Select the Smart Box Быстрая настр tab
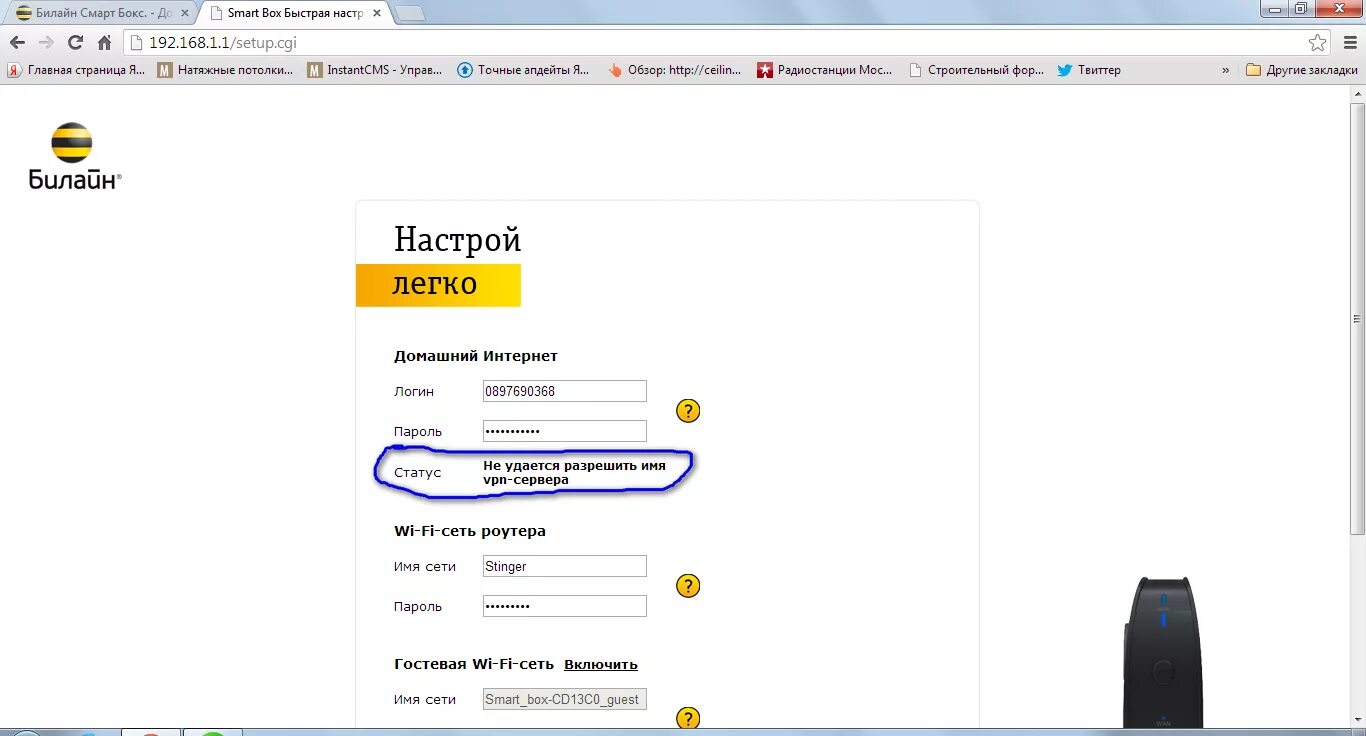The width and height of the screenshot is (1366, 736). click(294, 13)
